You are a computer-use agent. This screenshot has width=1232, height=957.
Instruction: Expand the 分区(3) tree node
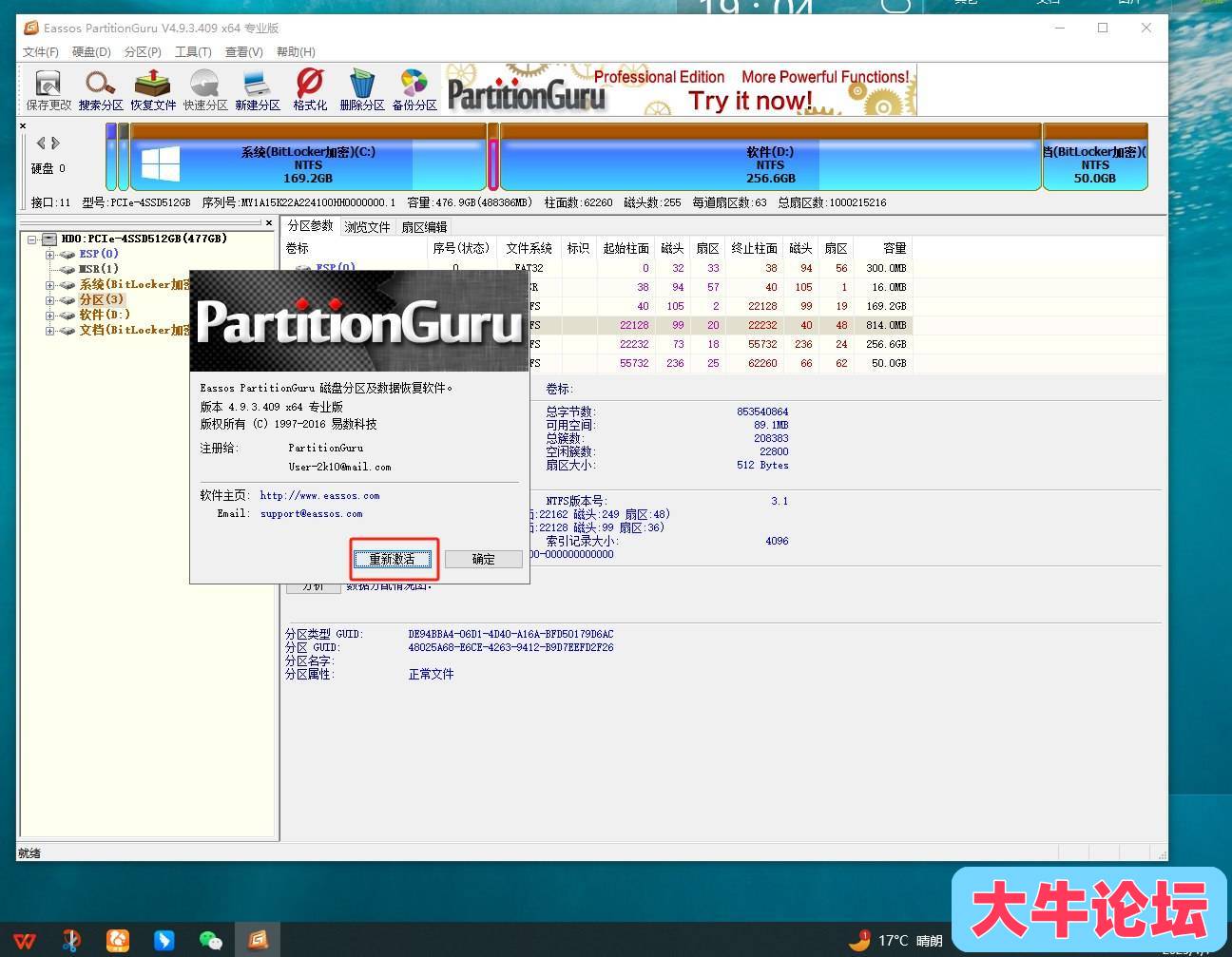tap(49, 300)
